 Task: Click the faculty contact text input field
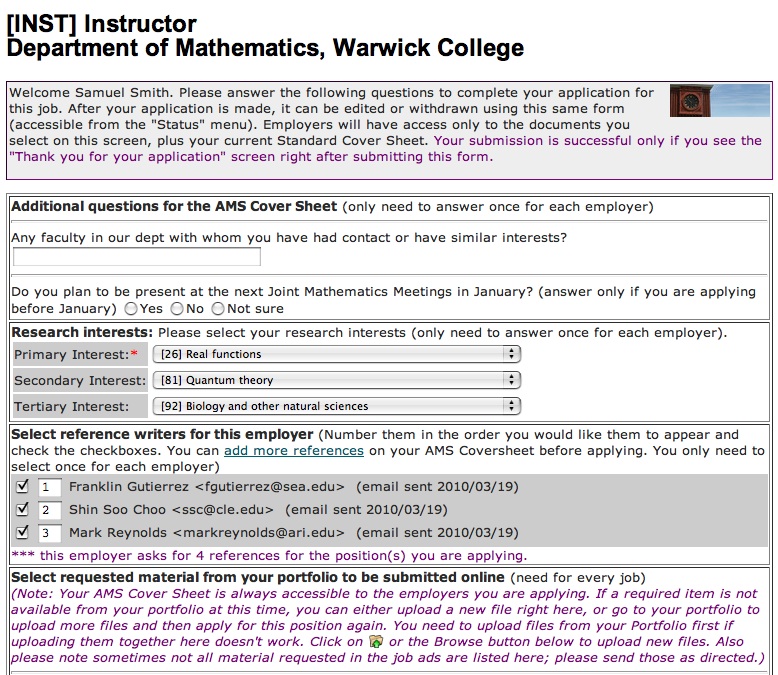click(x=136, y=257)
